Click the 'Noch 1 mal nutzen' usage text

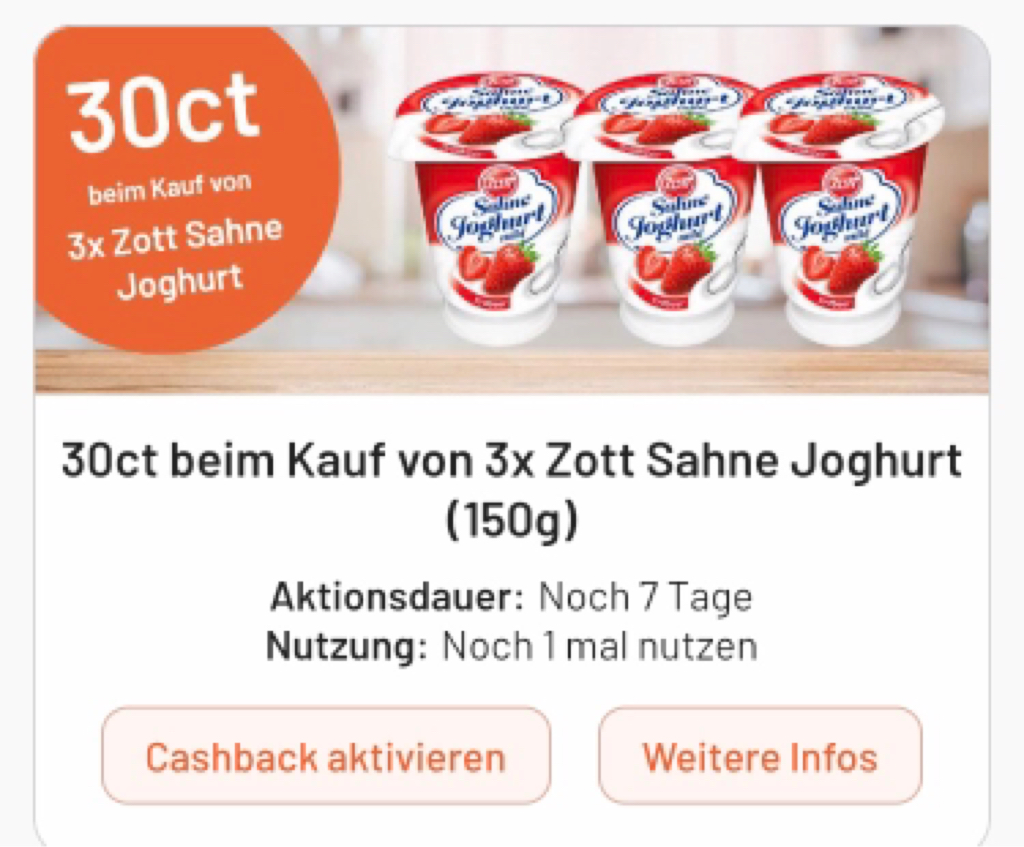point(600,647)
